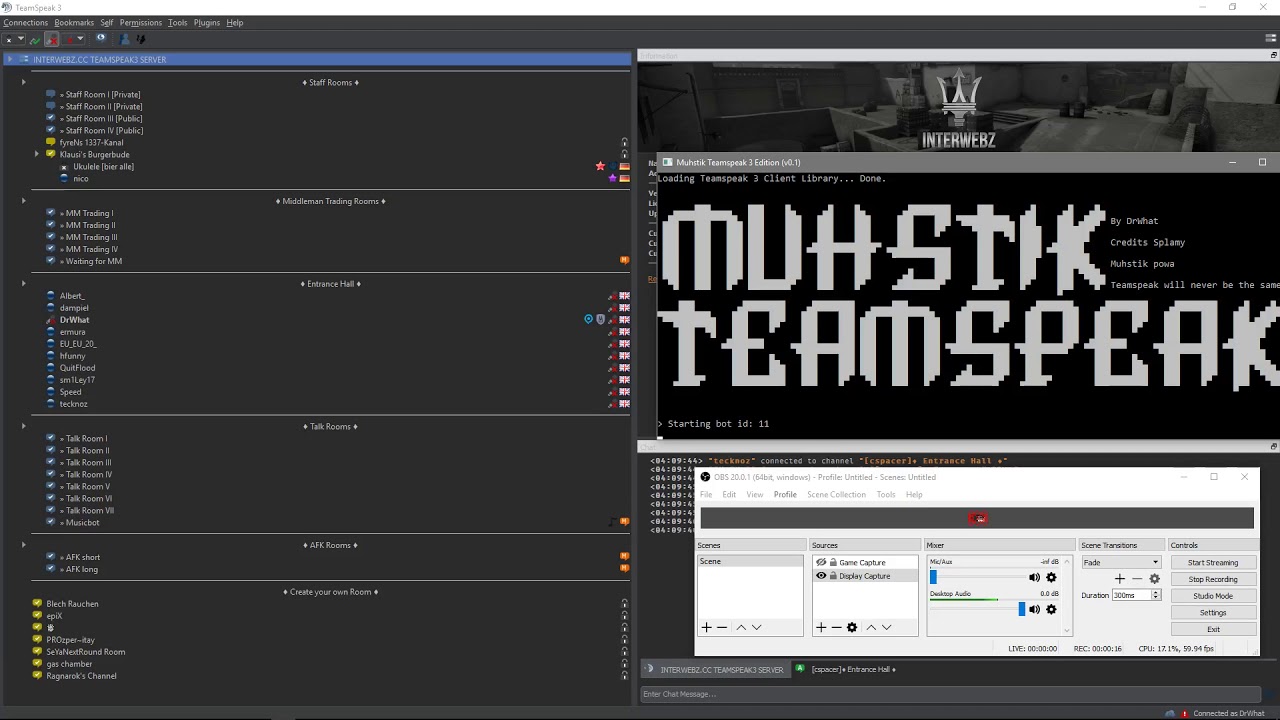Toggle subscription checkbox for MM Trading I
1280x720 pixels.
[51, 213]
